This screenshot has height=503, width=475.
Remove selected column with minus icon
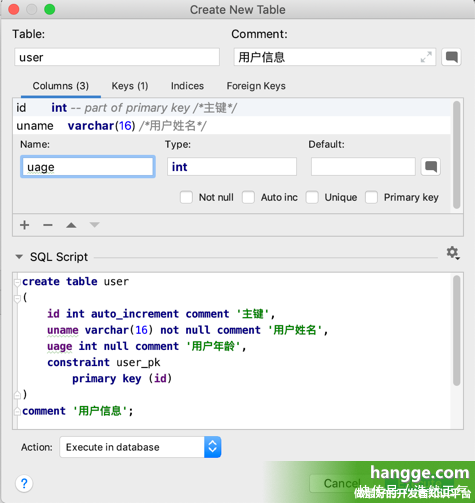point(48,225)
